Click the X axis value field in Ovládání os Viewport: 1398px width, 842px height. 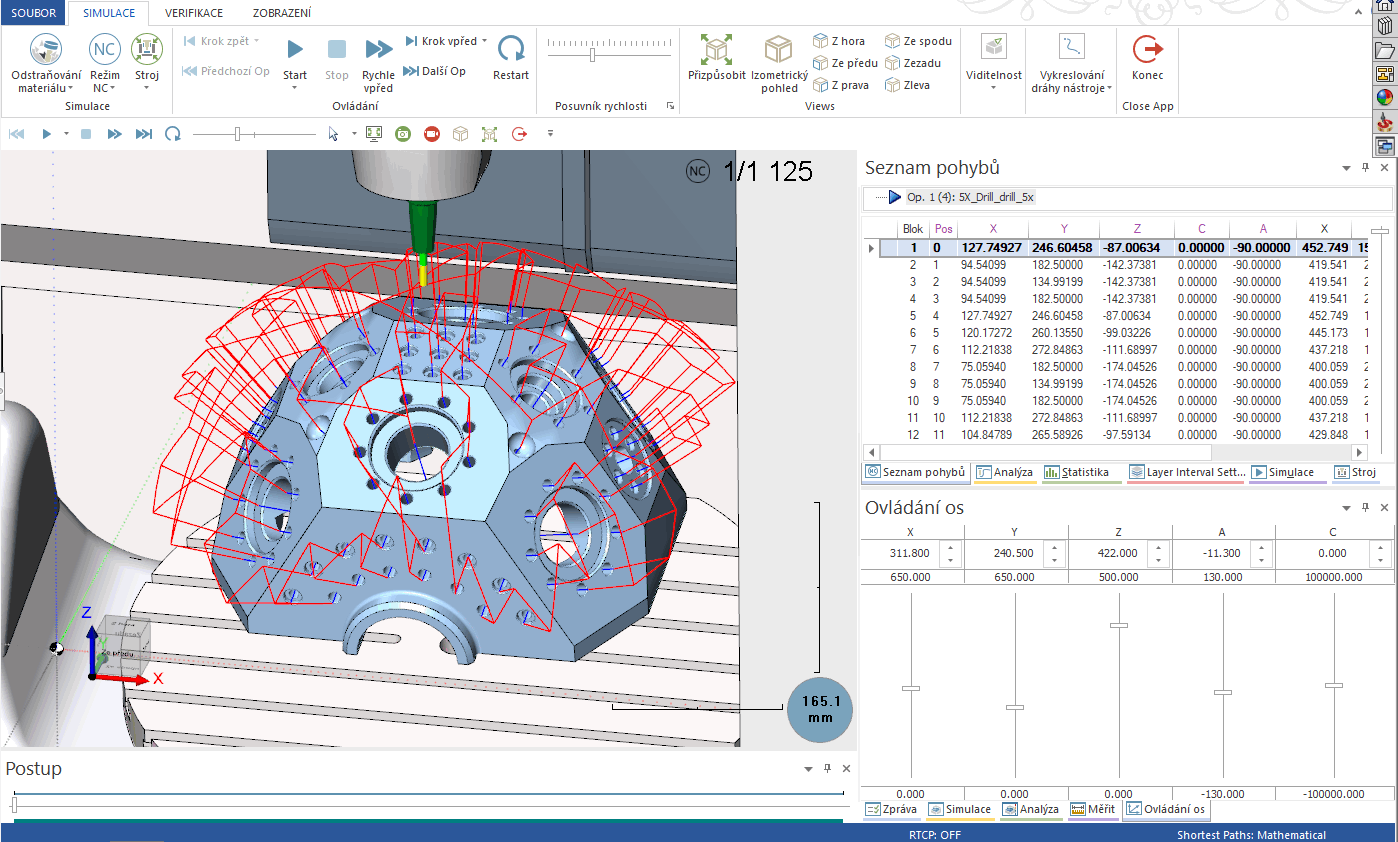(x=909, y=553)
